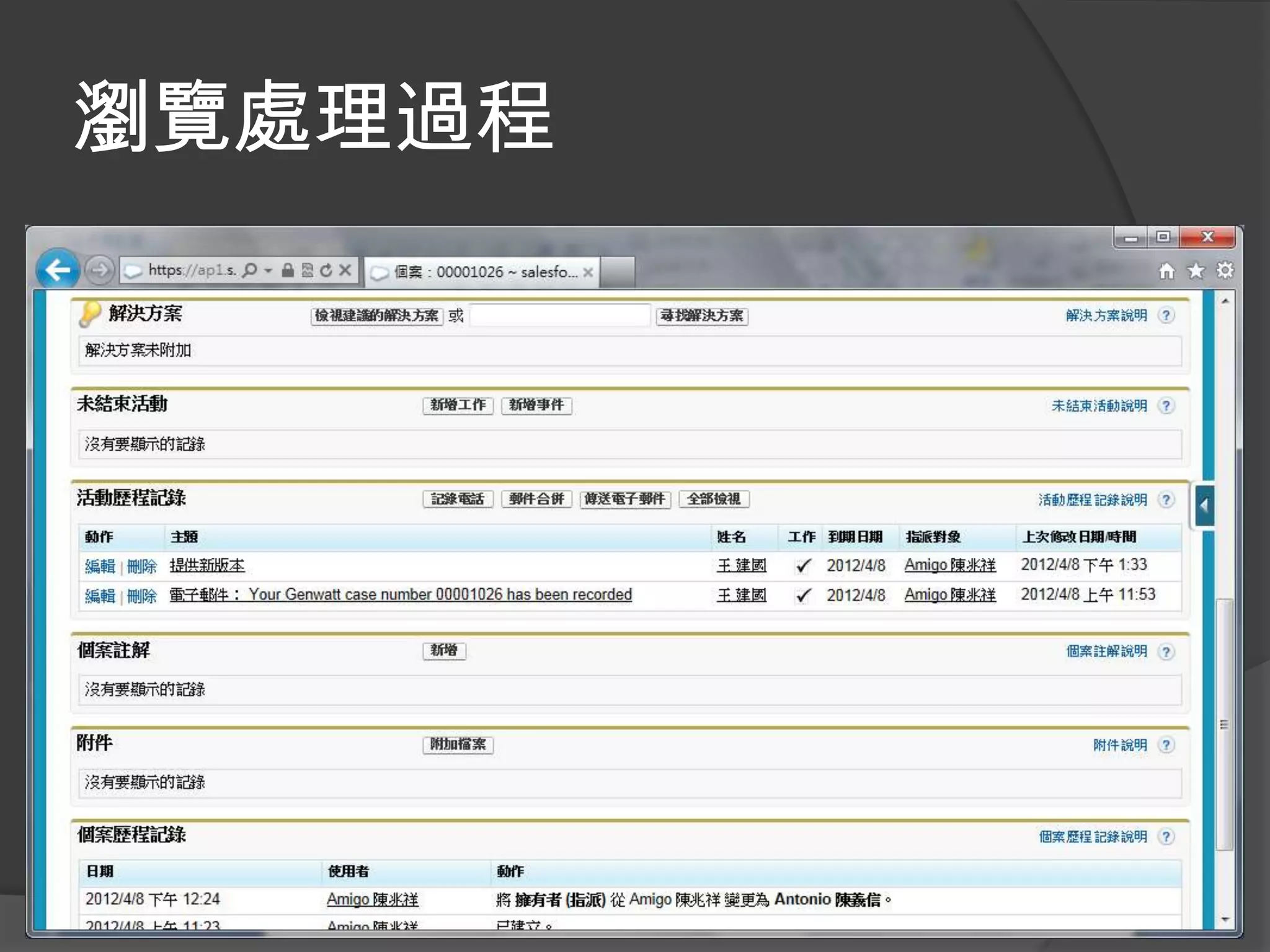Image resolution: width=1270 pixels, height=952 pixels.
Task: Expand the address bar dropdown arrow
Action: [269, 270]
